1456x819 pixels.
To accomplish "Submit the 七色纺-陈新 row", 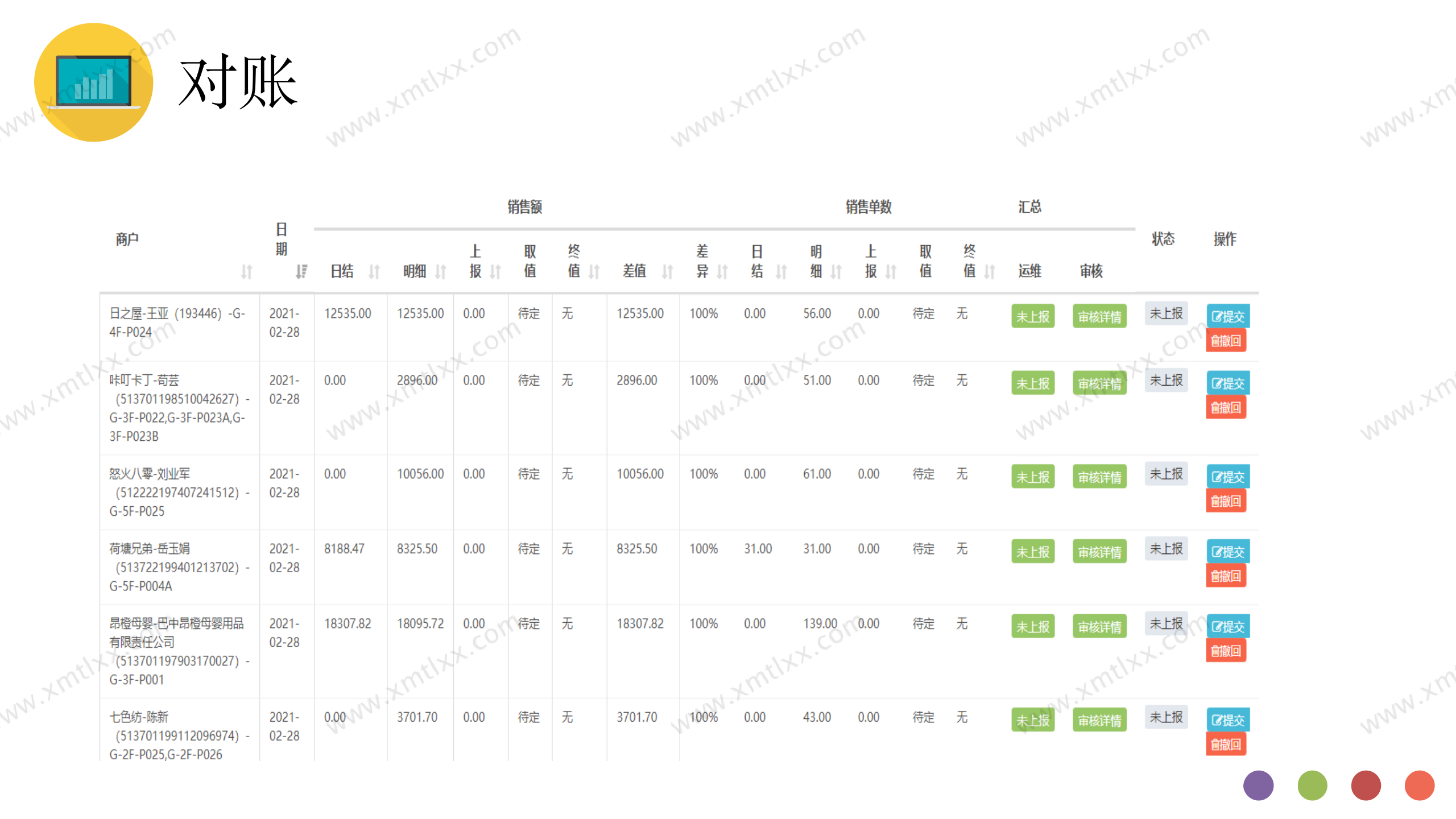I will [x=1228, y=720].
